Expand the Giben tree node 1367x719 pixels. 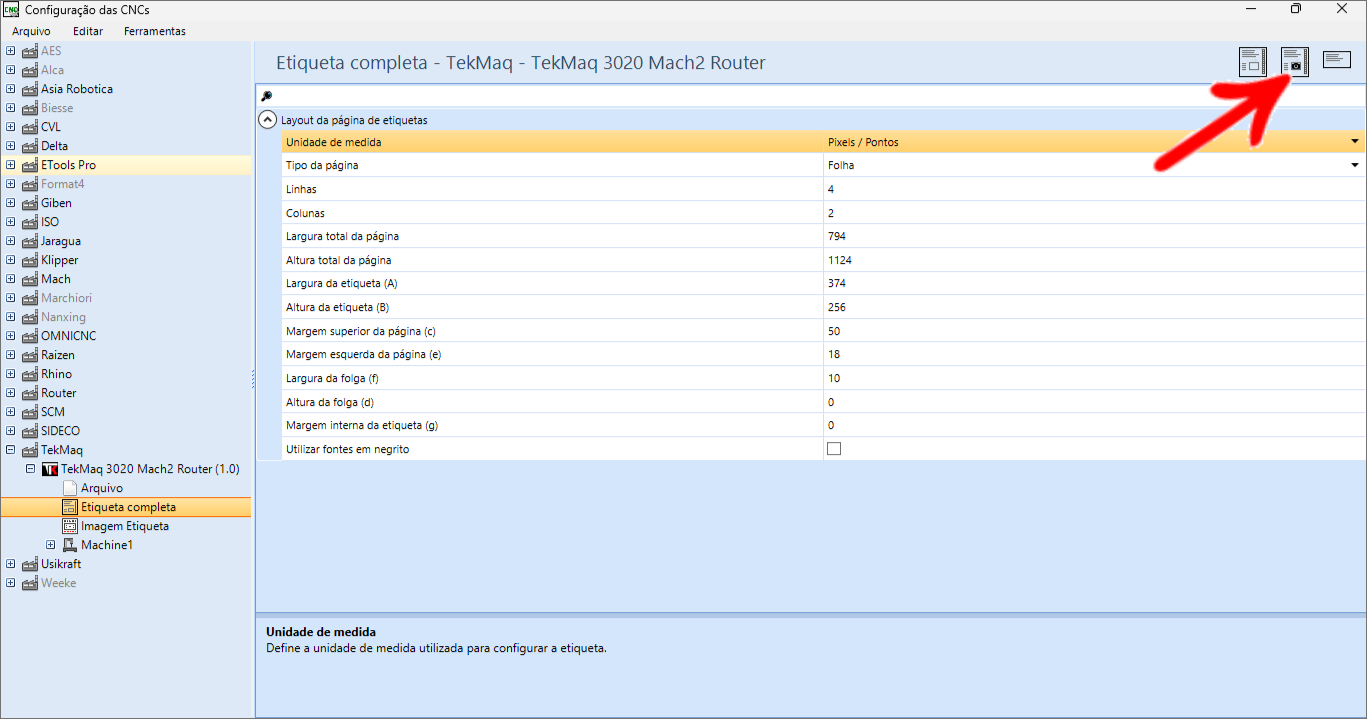(x=10, y=203)
